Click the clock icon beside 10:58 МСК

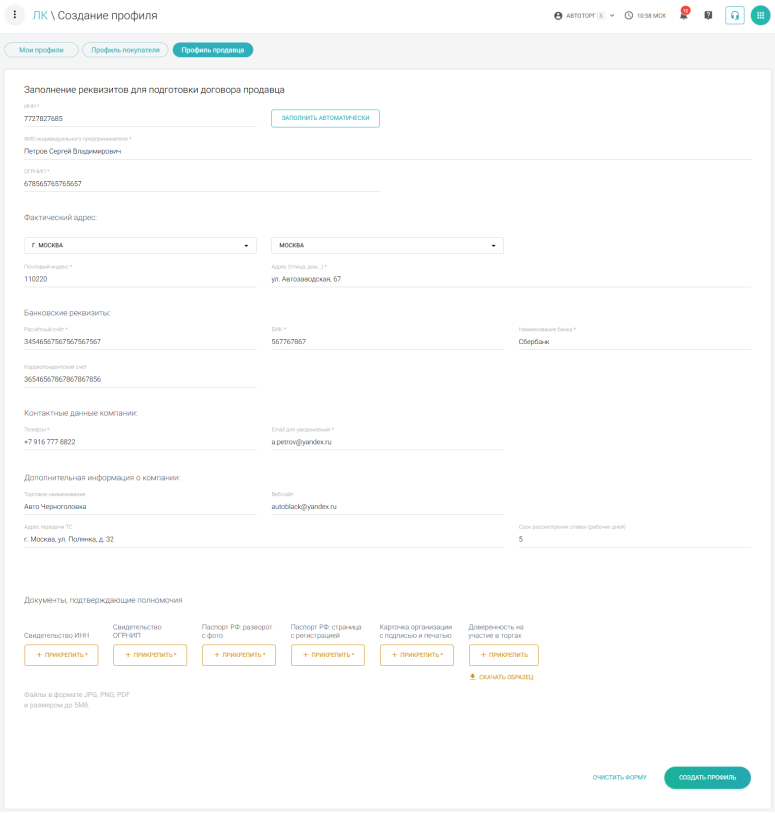pyautogui.click(x=629, y=16)
